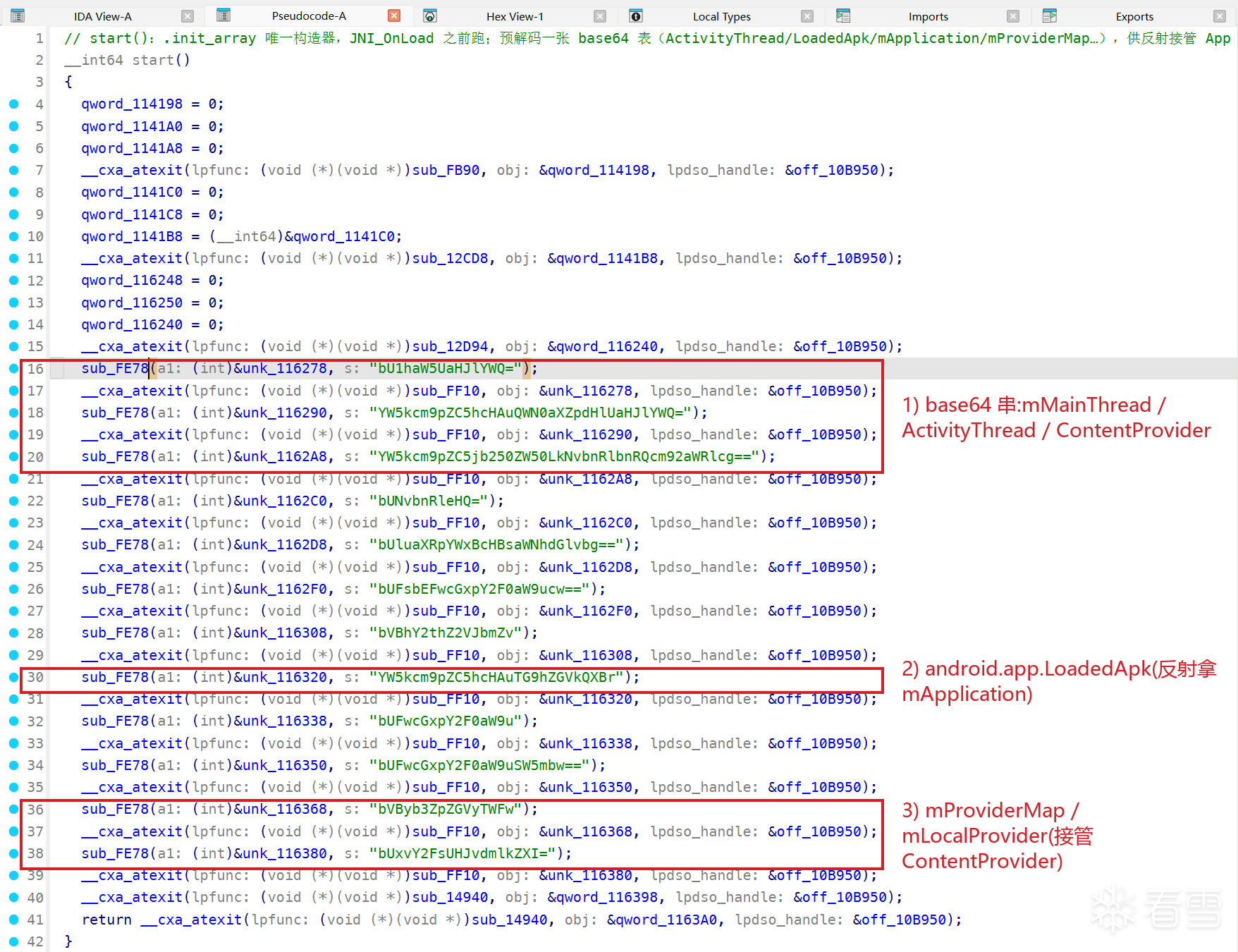Click string "bUFwcGxpY2F0aW9uSW5mbw==" on line 34
Screen dimensions: 1238x952
(x=479, y=765)
